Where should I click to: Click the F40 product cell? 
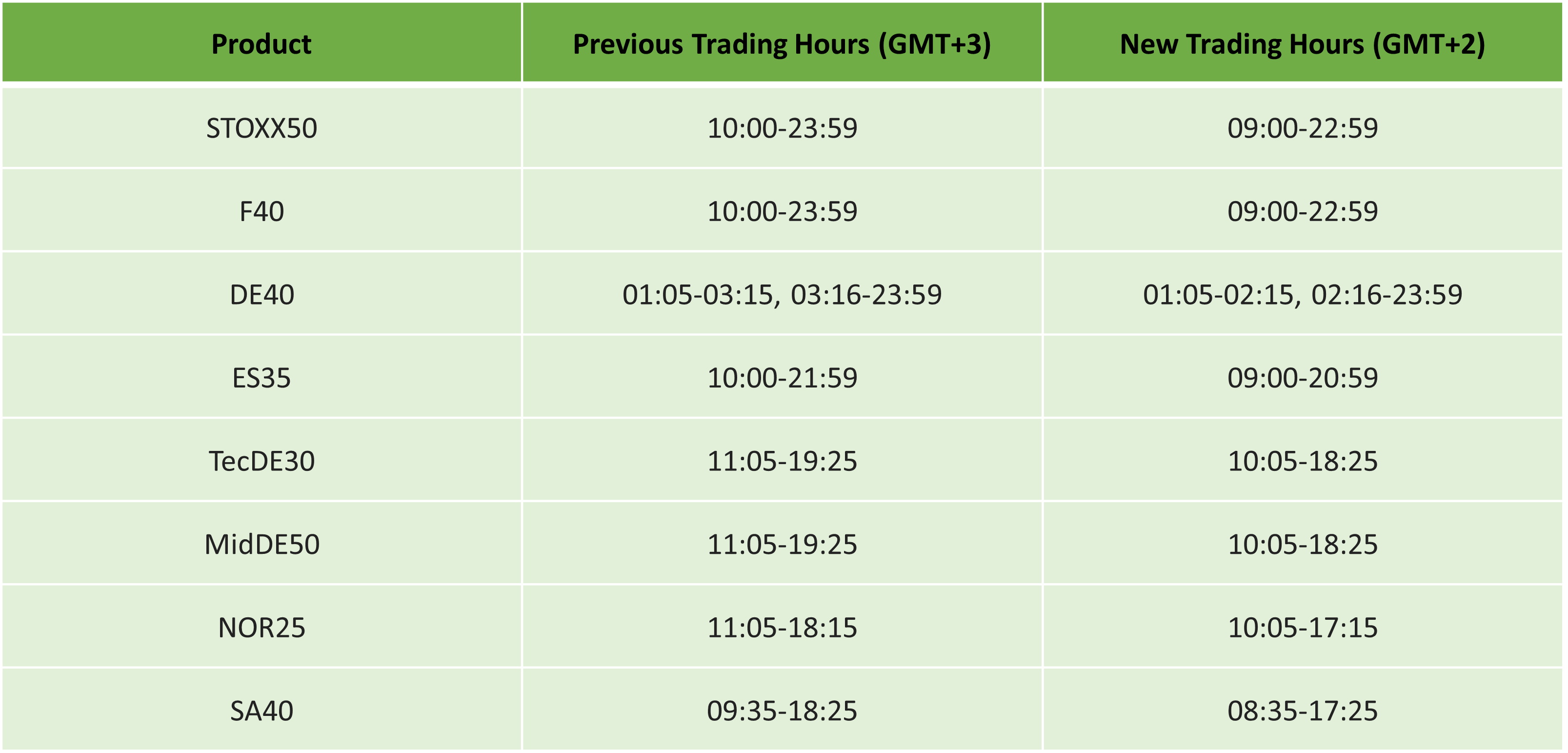261,211
